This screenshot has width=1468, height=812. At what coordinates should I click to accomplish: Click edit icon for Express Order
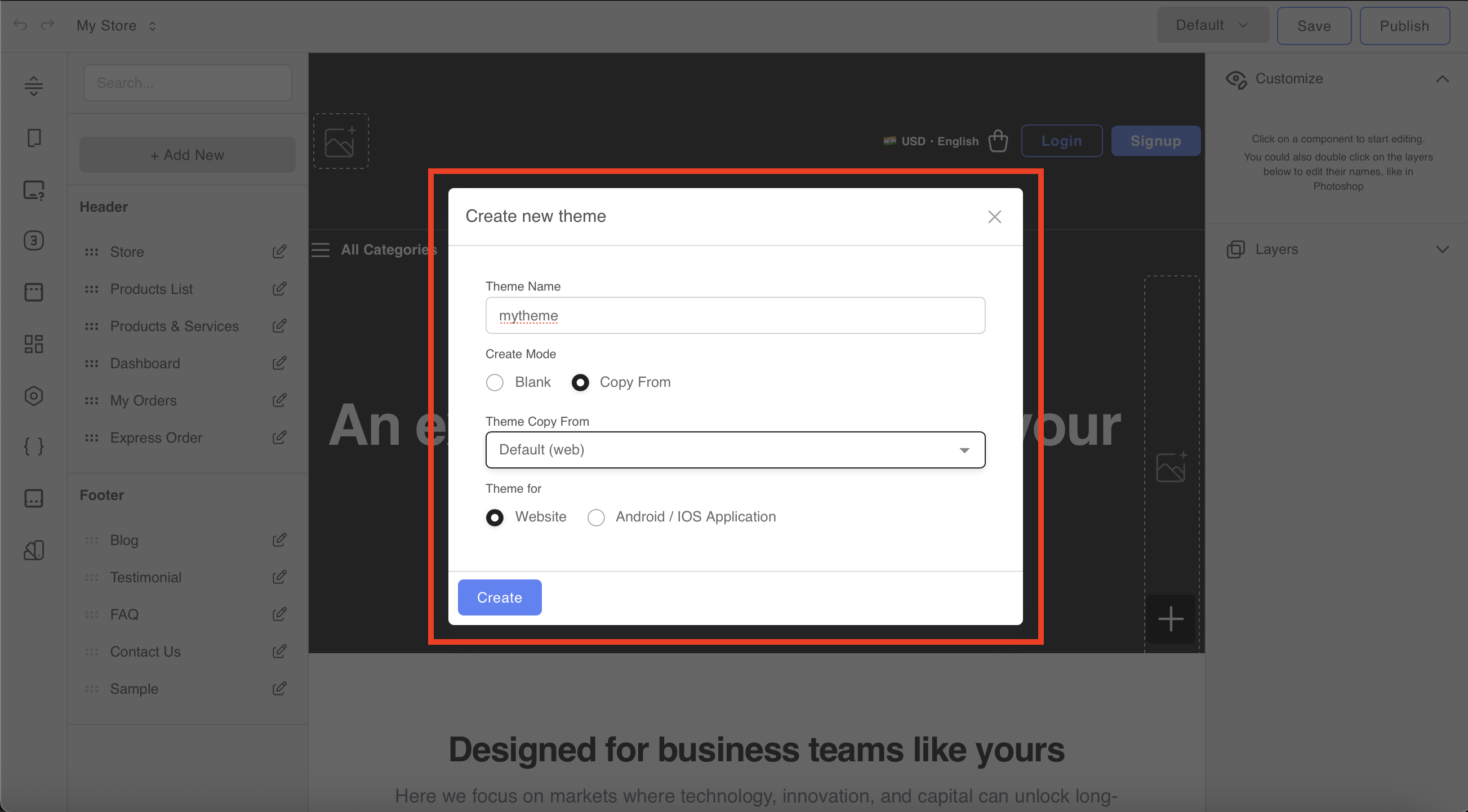point(279,438)
